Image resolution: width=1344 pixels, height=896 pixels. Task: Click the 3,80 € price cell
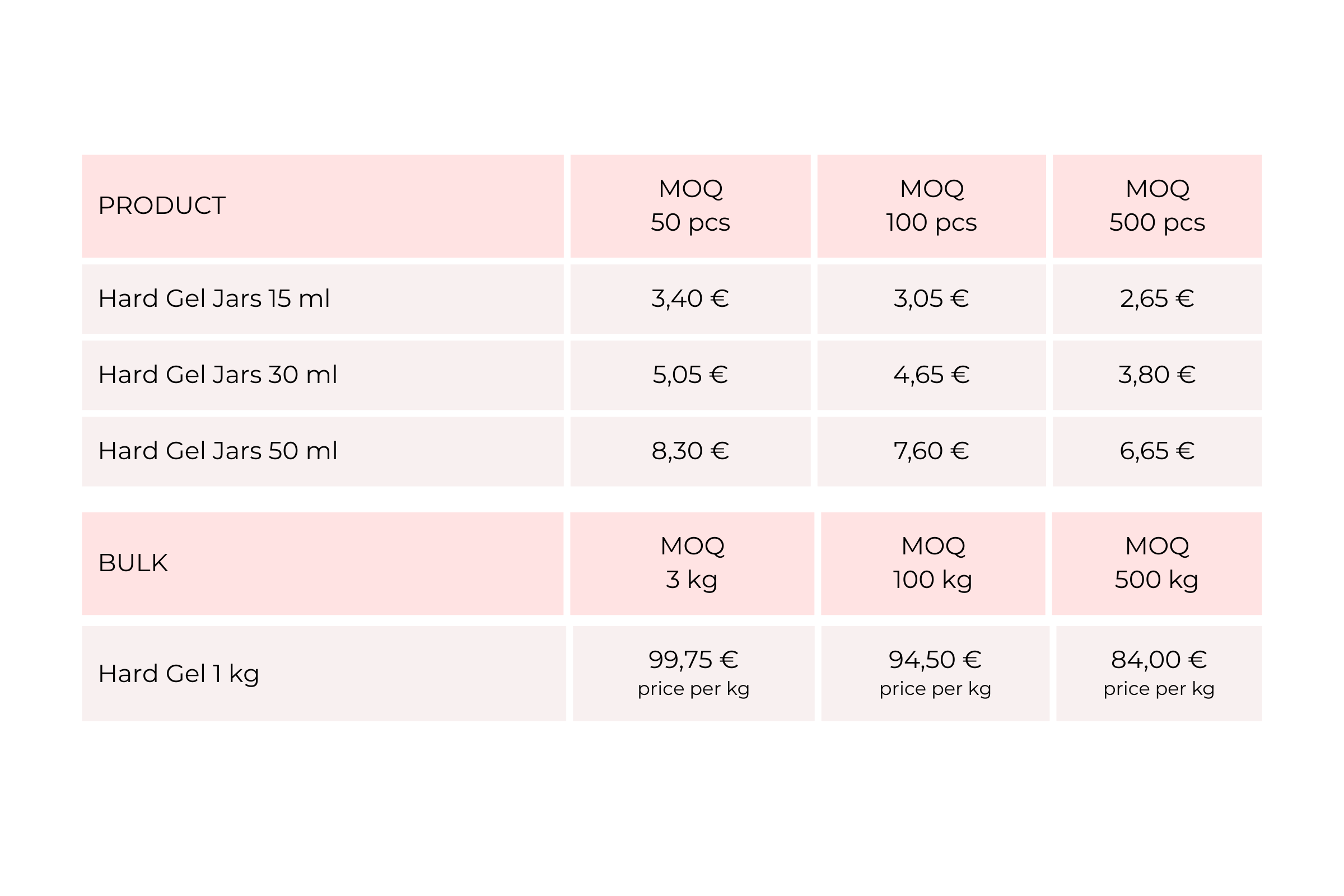(1157, 375)
